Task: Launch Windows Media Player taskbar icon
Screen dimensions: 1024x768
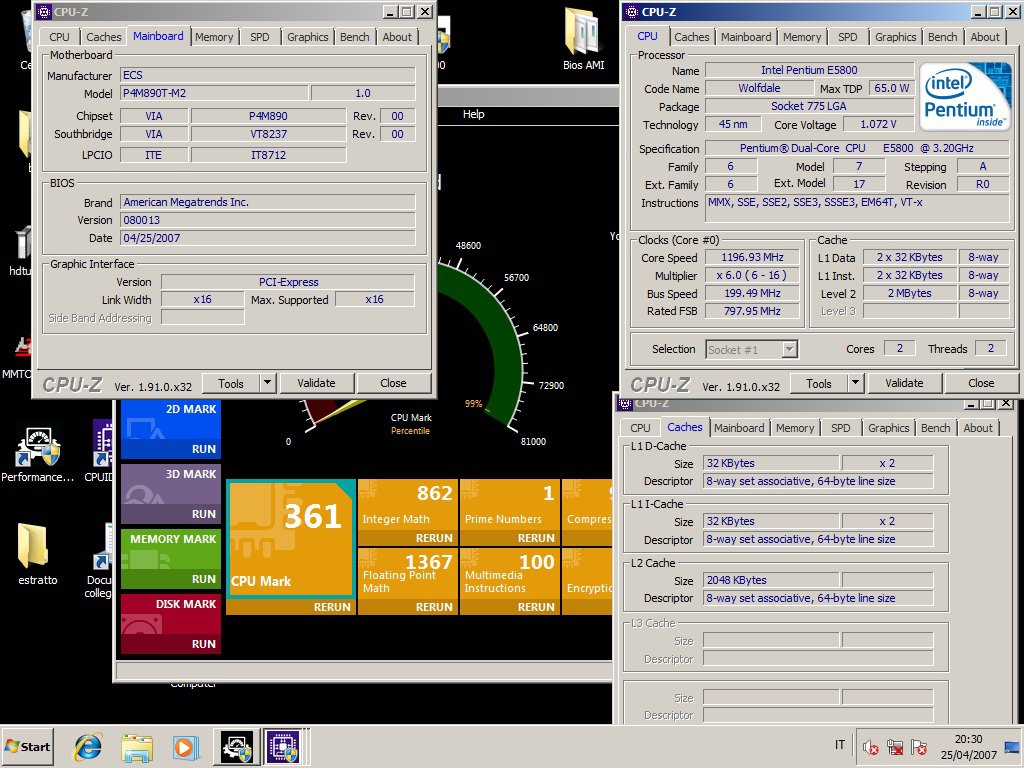Action: tap(186, 746)
